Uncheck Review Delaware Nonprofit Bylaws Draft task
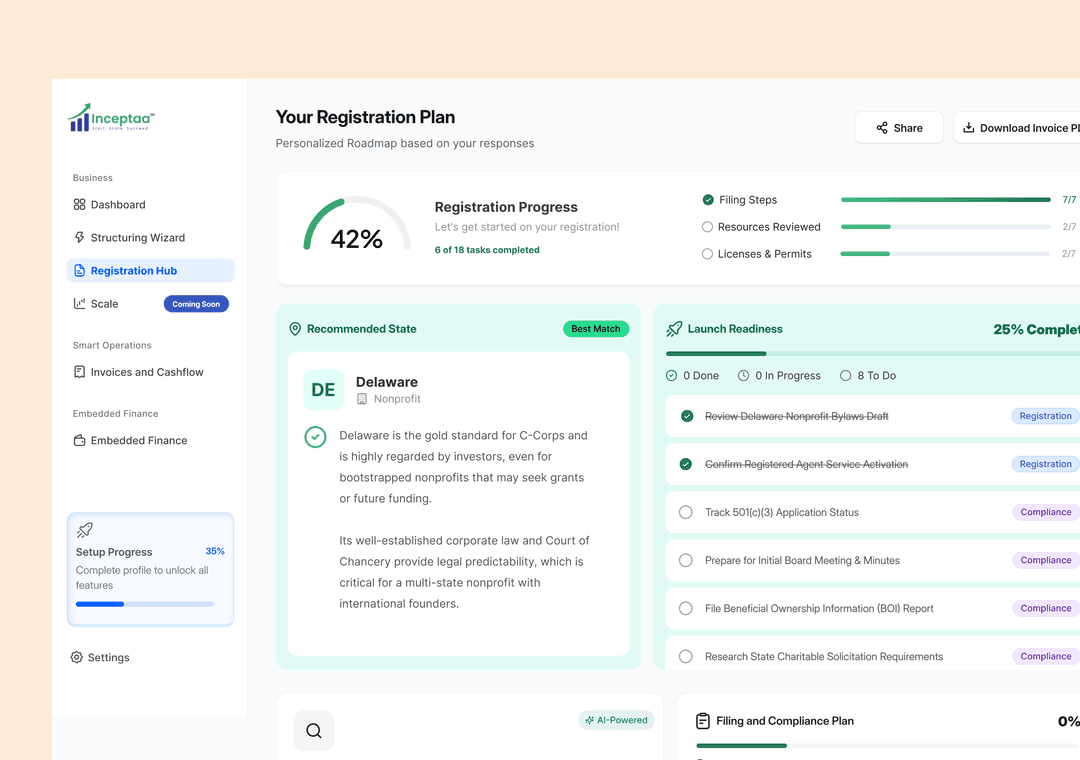1080x760 pixels. (687, 416)
